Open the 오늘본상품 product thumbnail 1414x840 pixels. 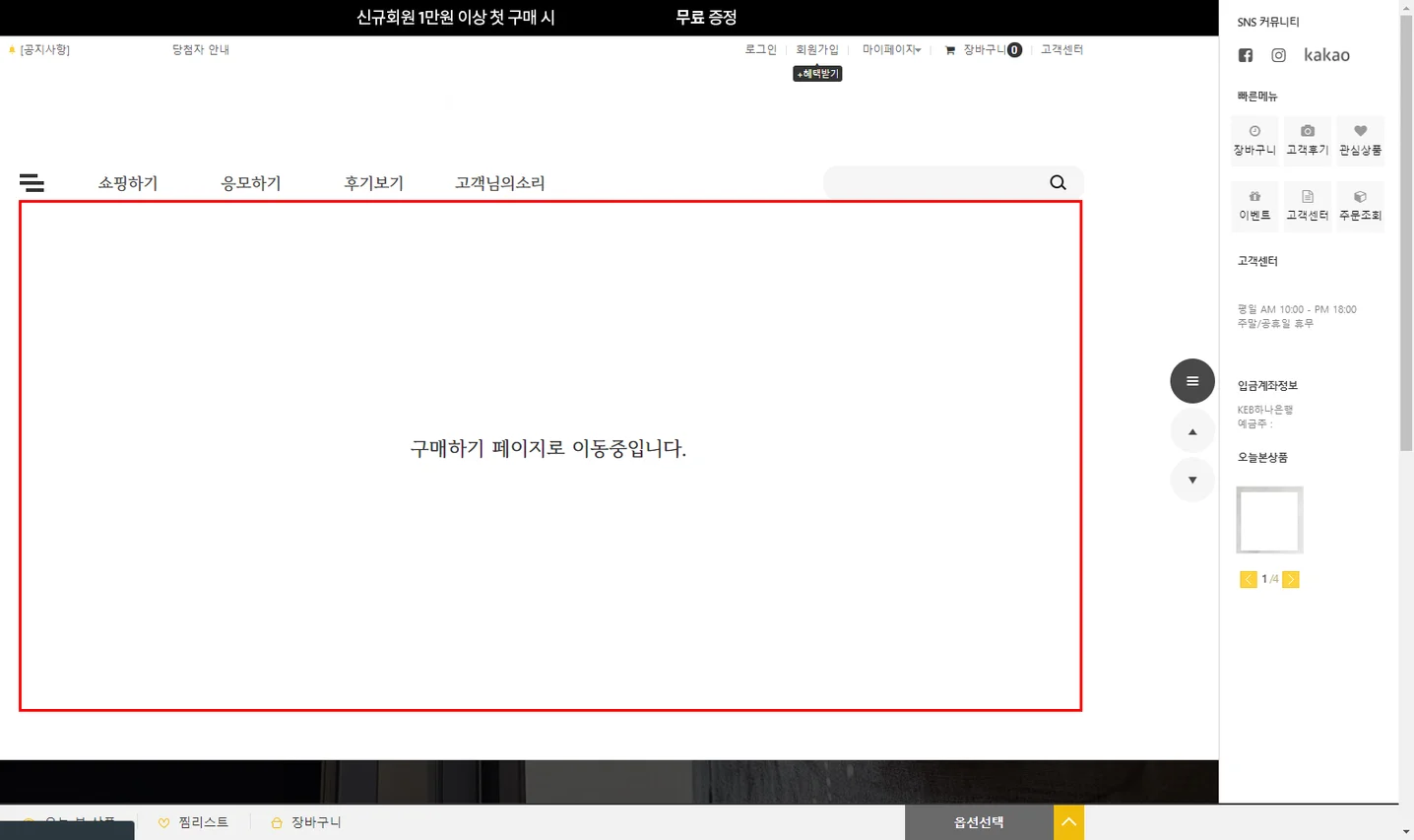[x=1269, y=520]
